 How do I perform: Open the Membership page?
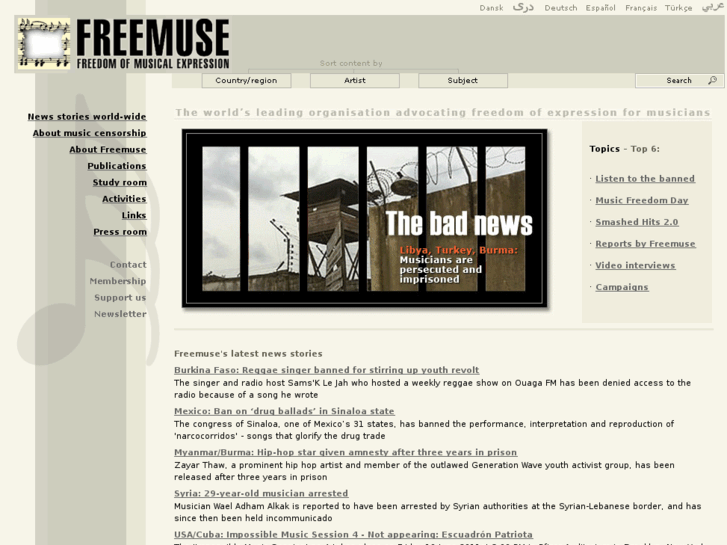tap(118, 281)
